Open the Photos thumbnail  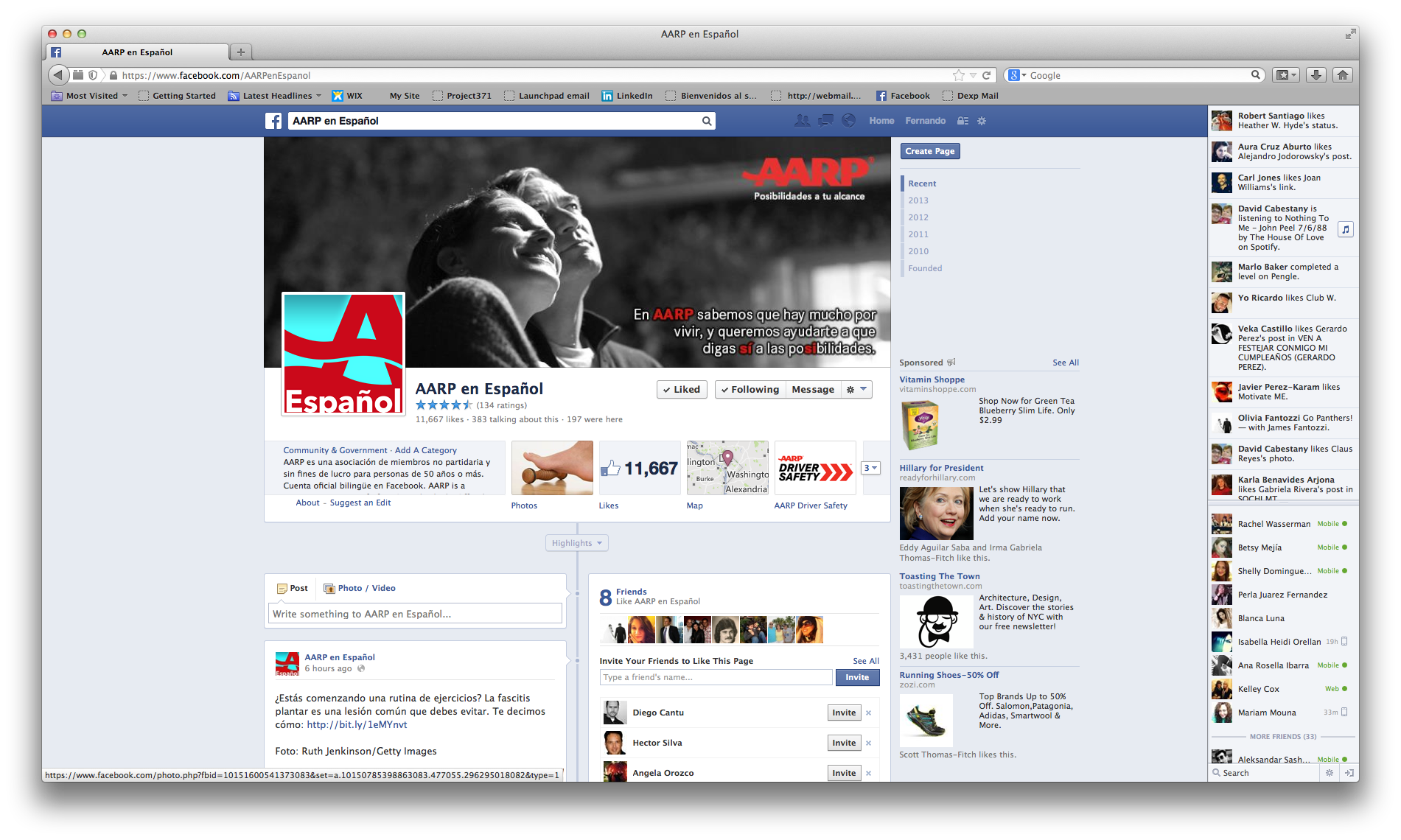552,468
